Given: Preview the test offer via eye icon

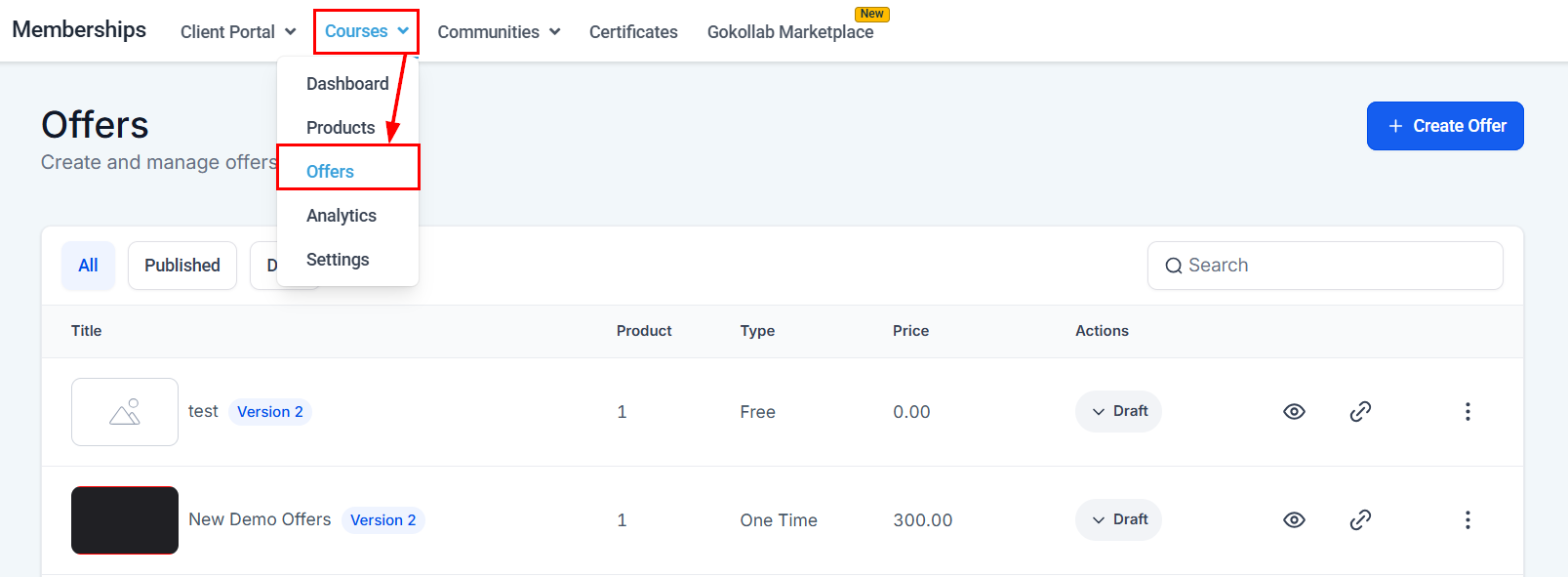Looking at the screenshot, I should point(1294,412).
